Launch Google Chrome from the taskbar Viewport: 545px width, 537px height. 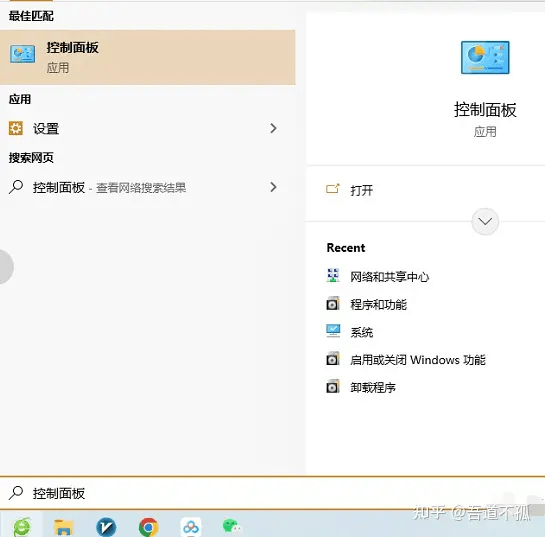[148, 527]
